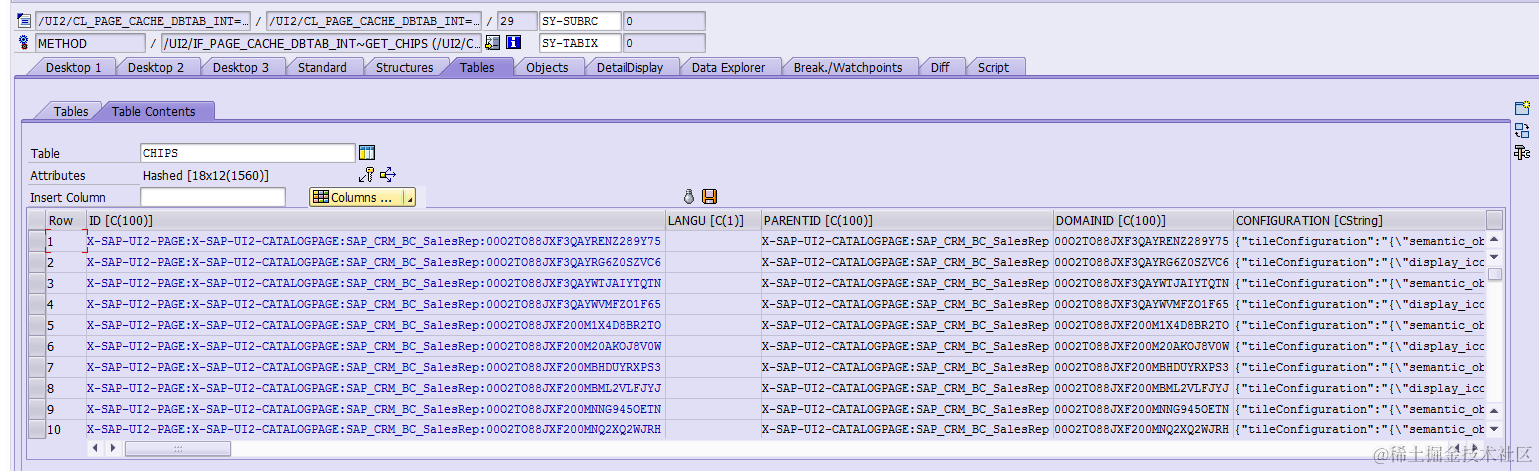The image size is (1539, 471).
Task: Click ID cell ending 3QAYWTJAIYTQTN in row 3
Action: coord(374,283)
